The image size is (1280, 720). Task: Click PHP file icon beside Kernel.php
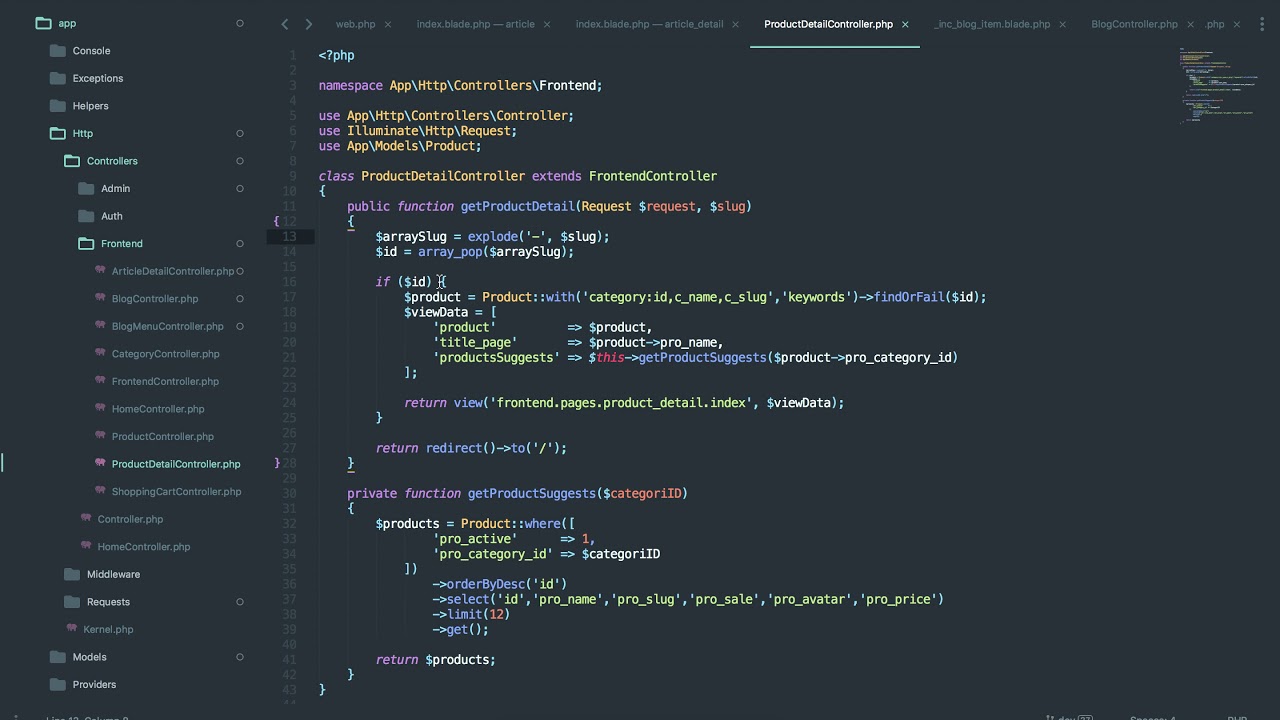click(x=72, y=629)
